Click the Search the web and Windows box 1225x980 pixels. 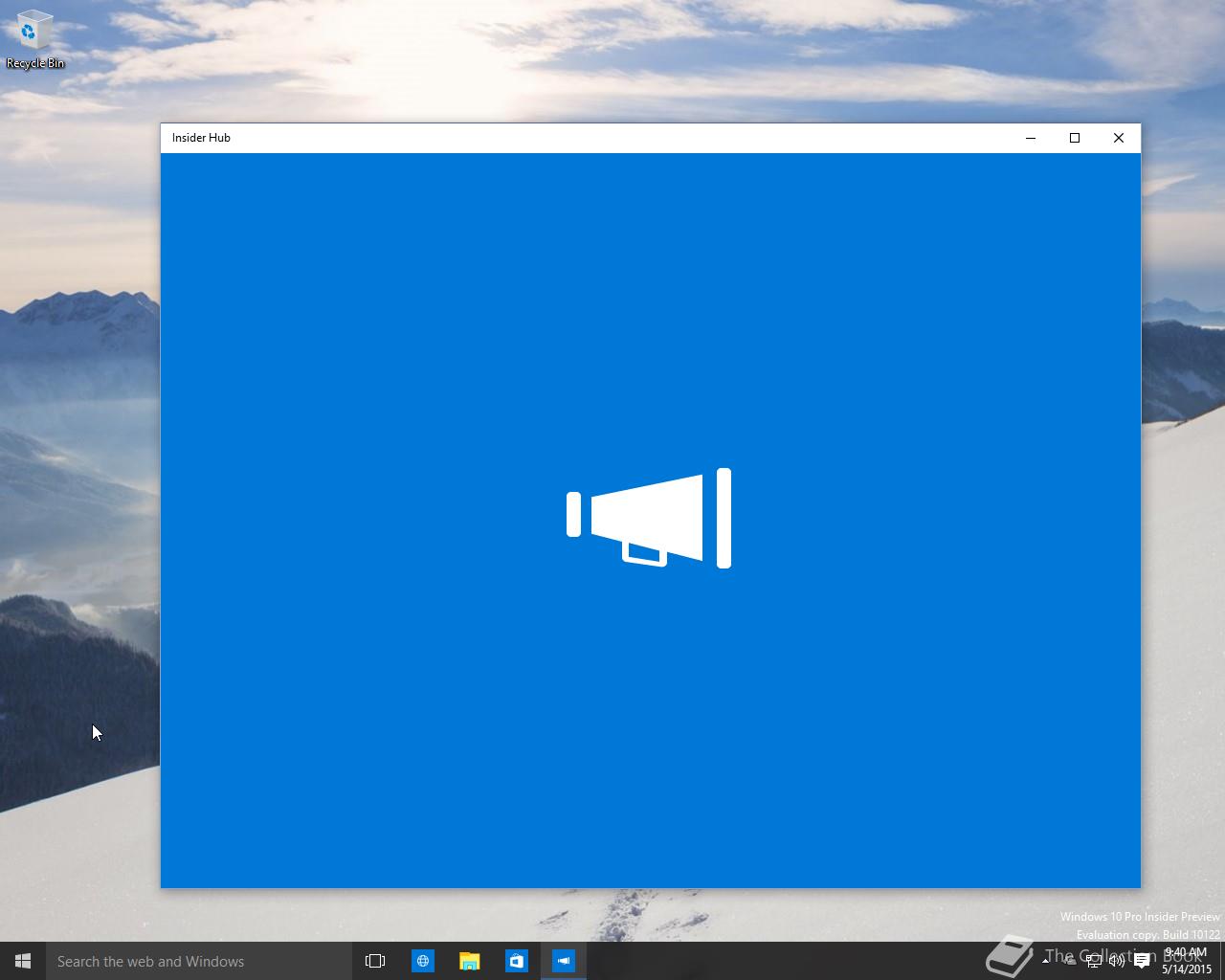pos(199,961)
